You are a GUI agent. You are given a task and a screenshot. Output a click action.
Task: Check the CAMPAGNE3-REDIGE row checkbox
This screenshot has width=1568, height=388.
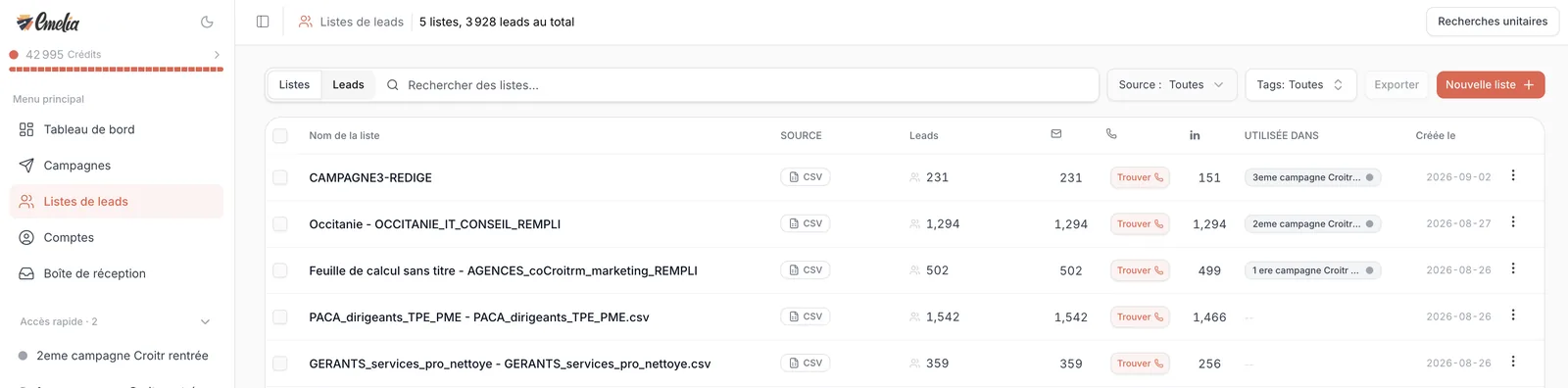coord(280,177)
